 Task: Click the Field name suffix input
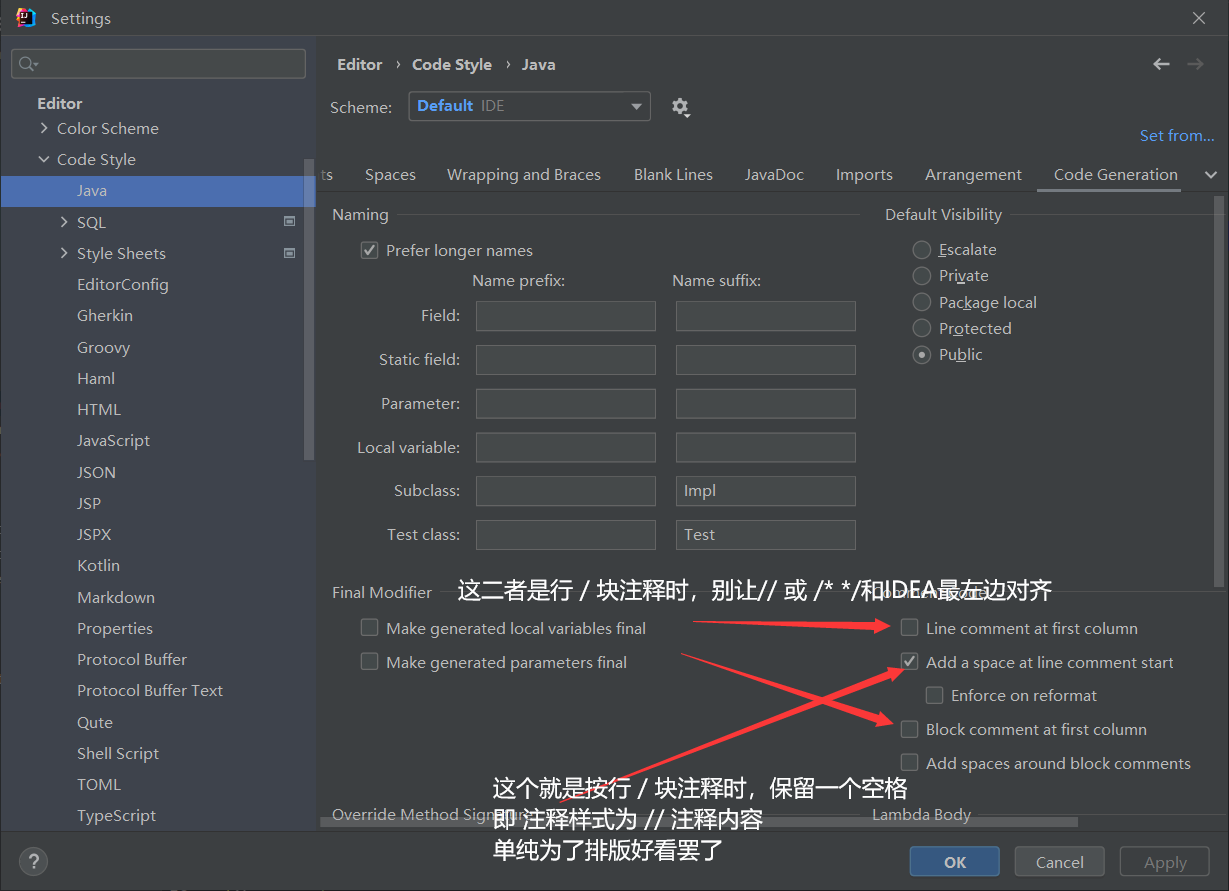point(766,316)
